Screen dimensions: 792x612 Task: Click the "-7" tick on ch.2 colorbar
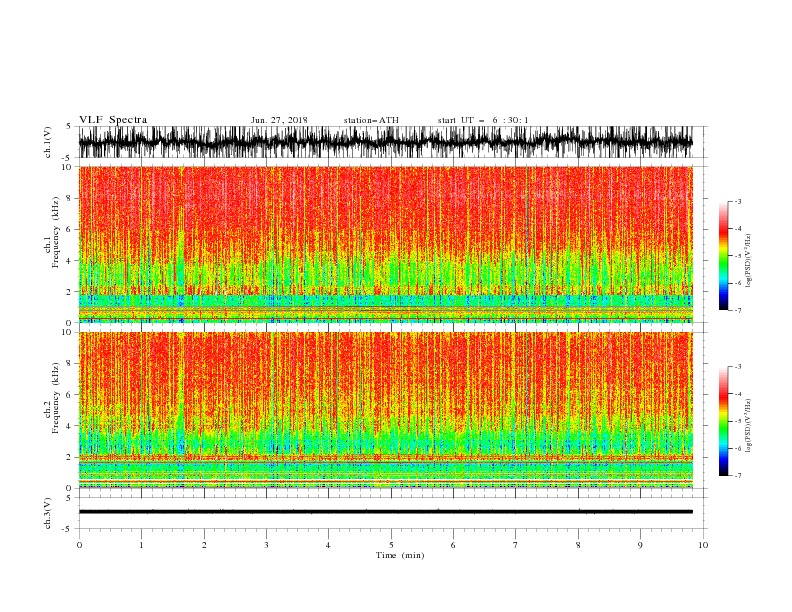737,475
